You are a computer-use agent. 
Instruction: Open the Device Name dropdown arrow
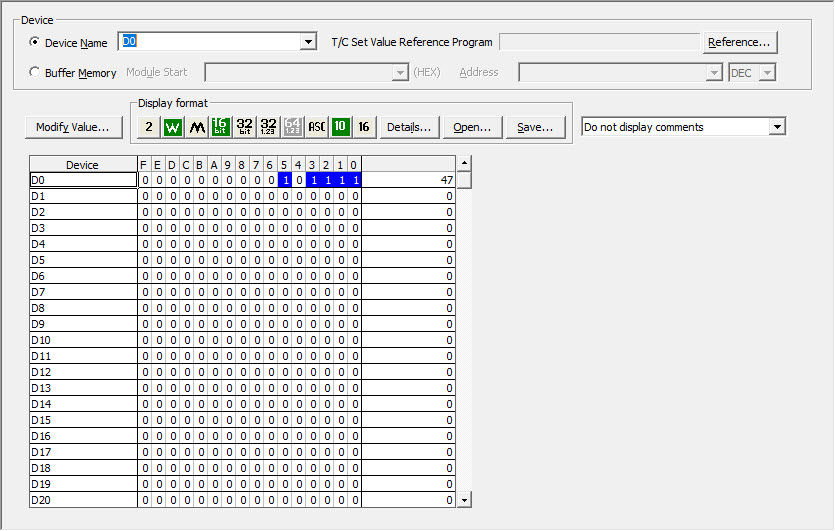308,42
